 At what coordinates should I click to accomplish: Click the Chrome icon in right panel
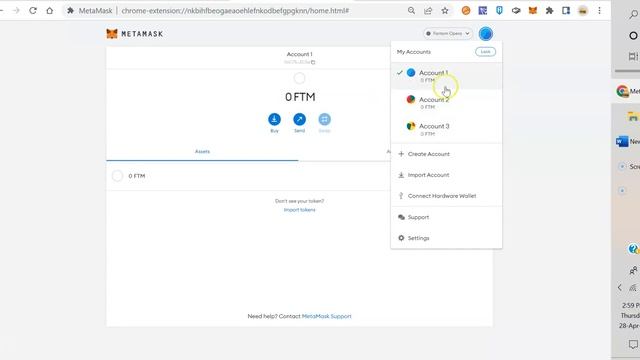622,91
